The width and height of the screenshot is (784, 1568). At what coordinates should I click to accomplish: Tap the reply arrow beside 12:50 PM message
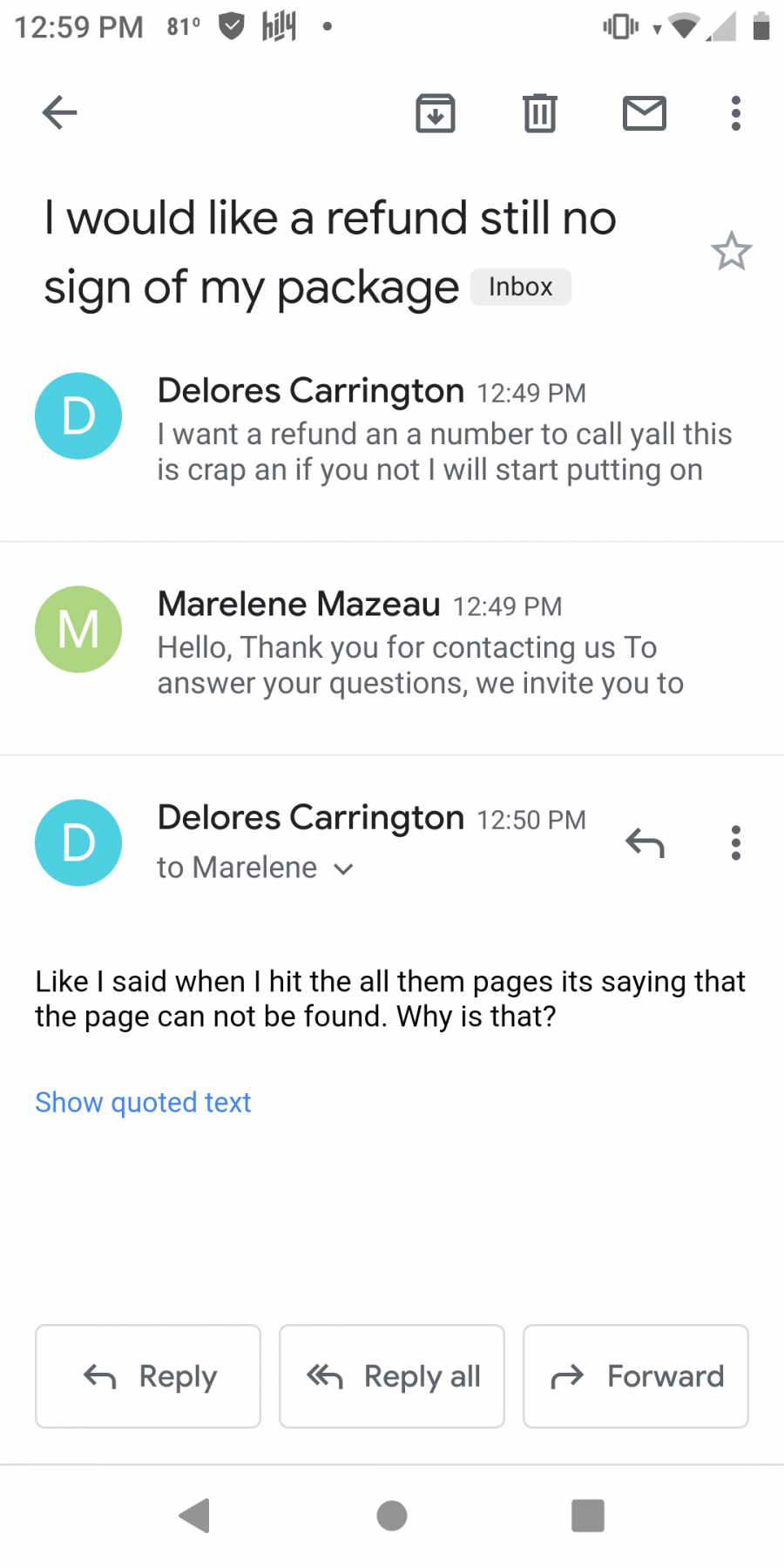645,842
